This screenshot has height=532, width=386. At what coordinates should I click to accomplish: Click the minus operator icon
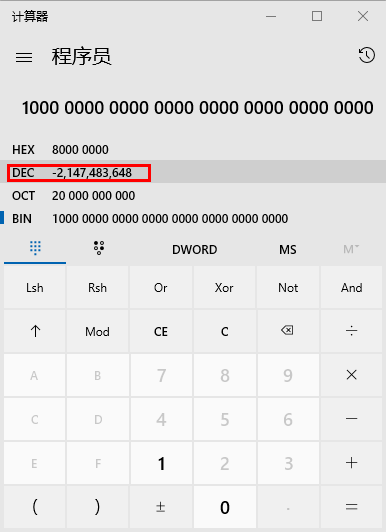351,419
